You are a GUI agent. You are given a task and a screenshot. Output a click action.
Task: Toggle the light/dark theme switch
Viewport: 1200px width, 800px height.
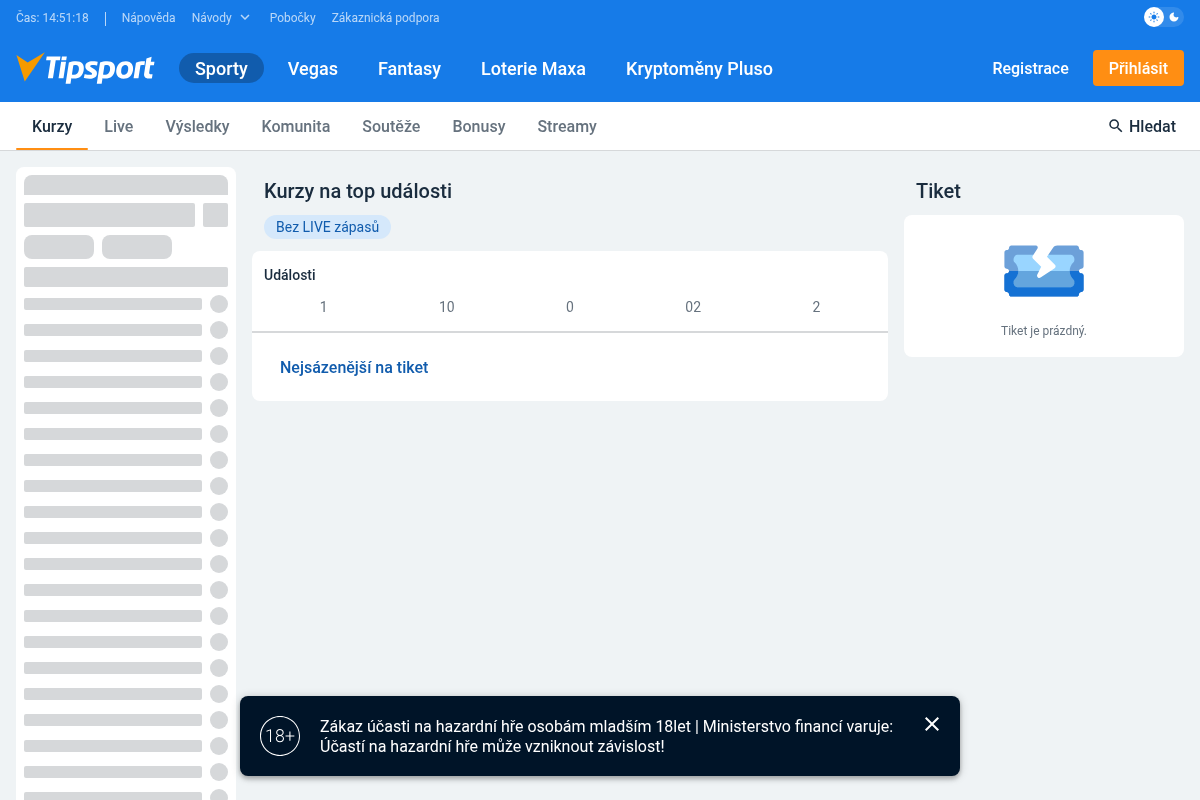pyautogui.click(x=1164, y=17)
